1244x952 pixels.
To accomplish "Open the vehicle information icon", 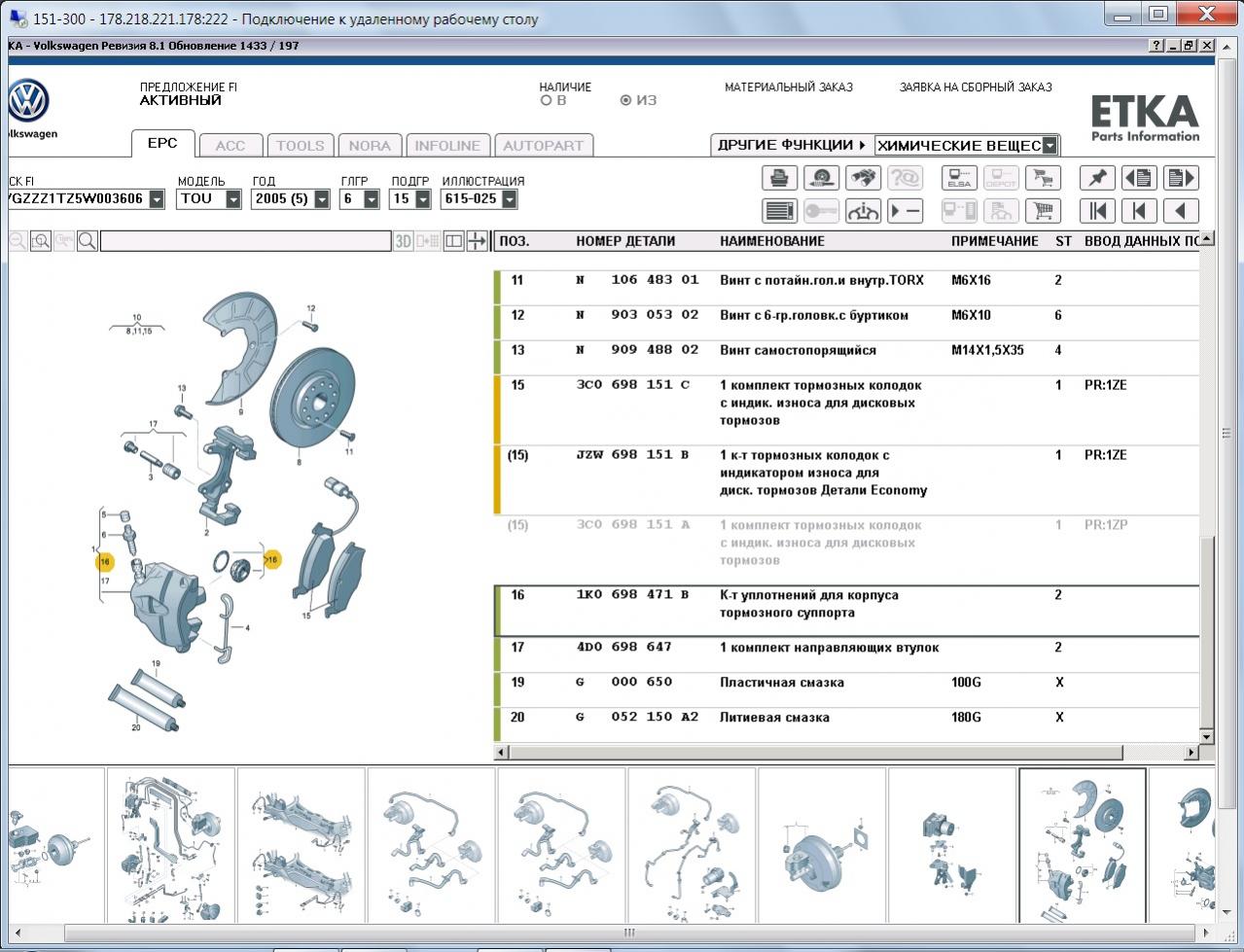I will (864, 210).
